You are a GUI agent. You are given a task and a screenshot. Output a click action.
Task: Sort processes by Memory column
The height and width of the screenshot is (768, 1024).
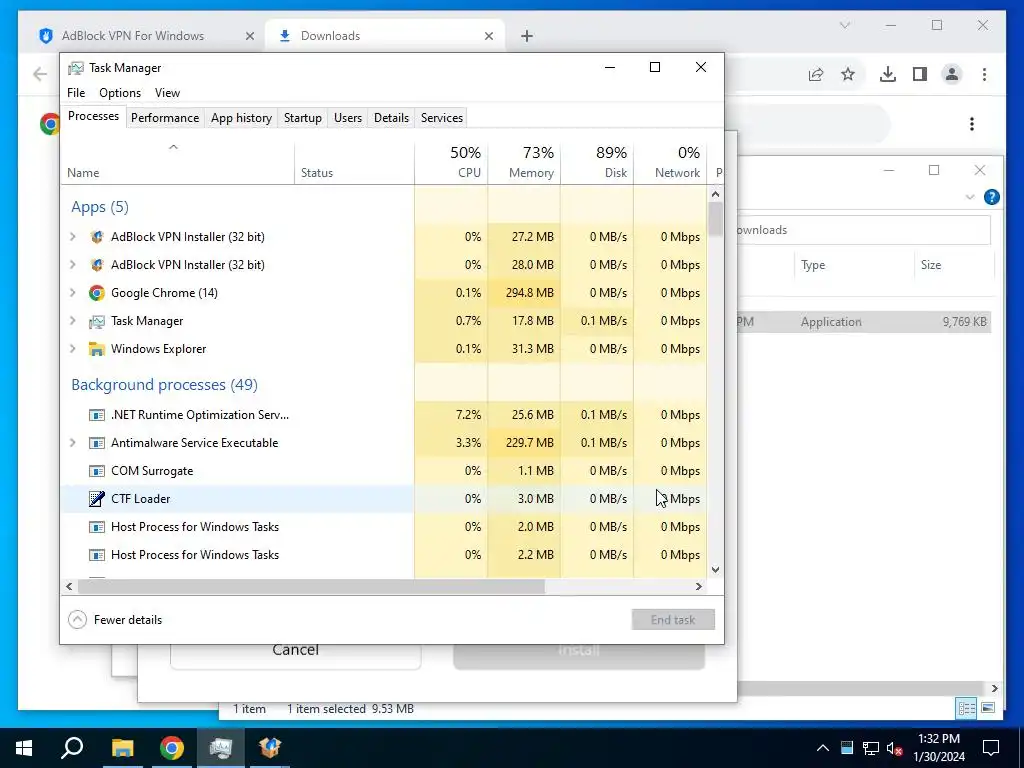click(x=524, y=162)
